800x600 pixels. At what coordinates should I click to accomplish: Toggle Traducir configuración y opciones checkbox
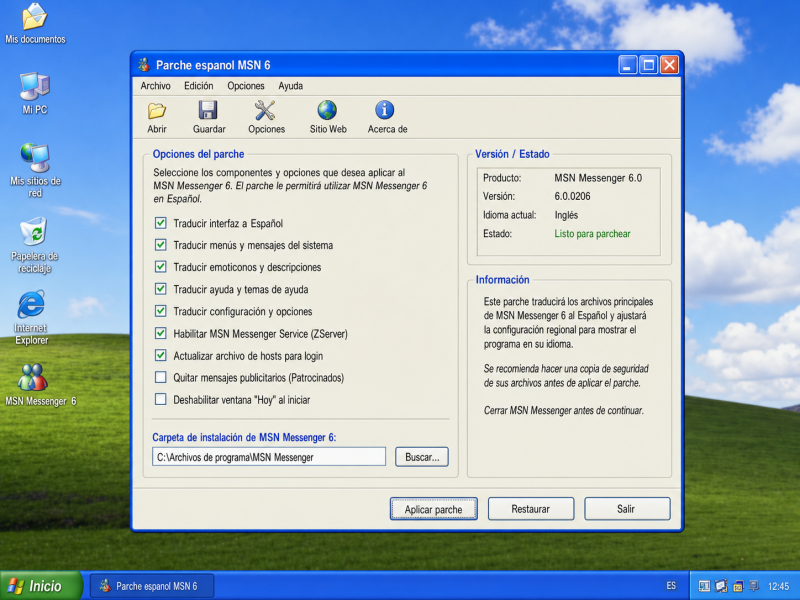pos(161,311)
